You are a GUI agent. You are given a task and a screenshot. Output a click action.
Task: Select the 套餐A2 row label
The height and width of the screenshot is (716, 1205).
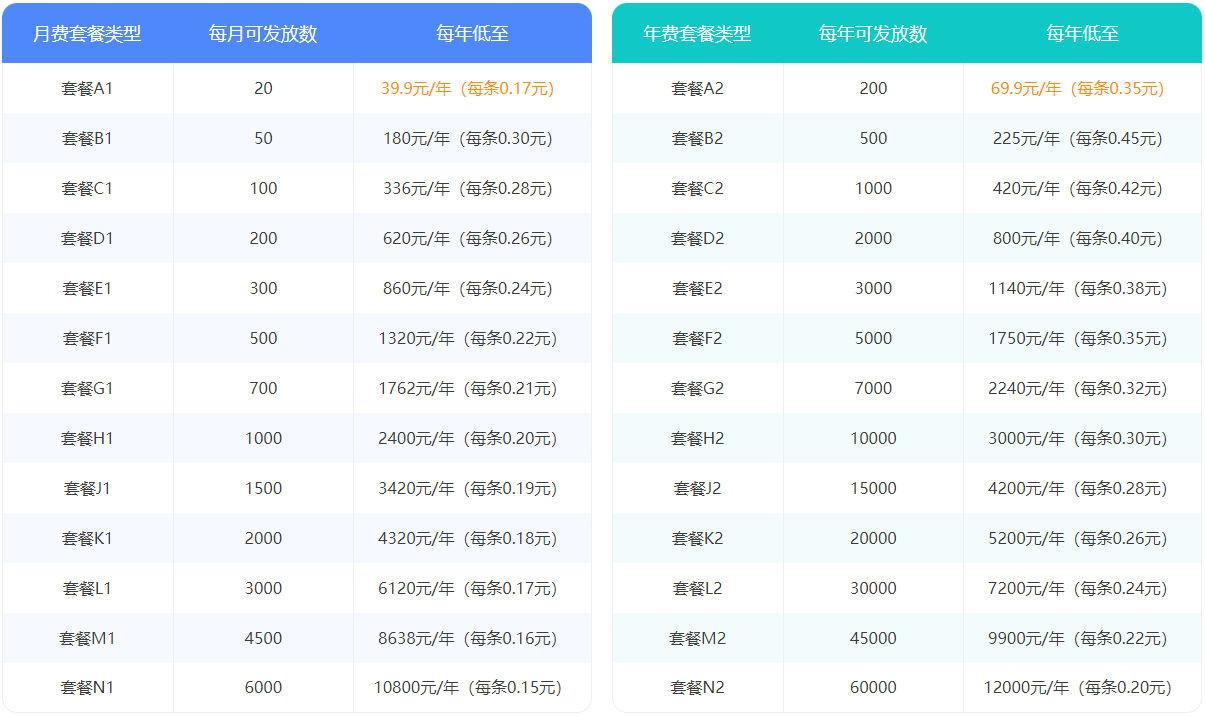(x=697, y=88)
